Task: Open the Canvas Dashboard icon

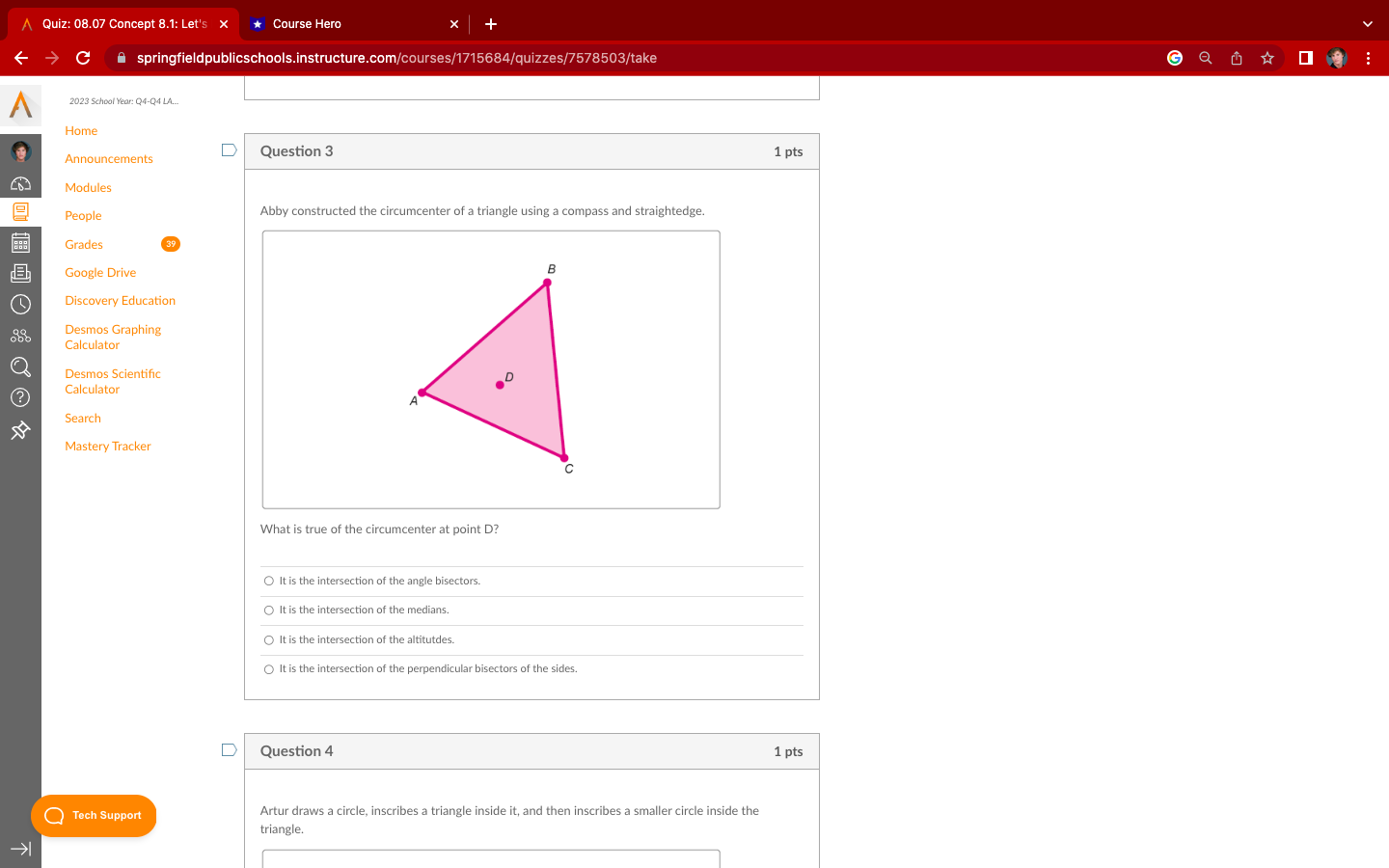Action: (x=21, y=183)
